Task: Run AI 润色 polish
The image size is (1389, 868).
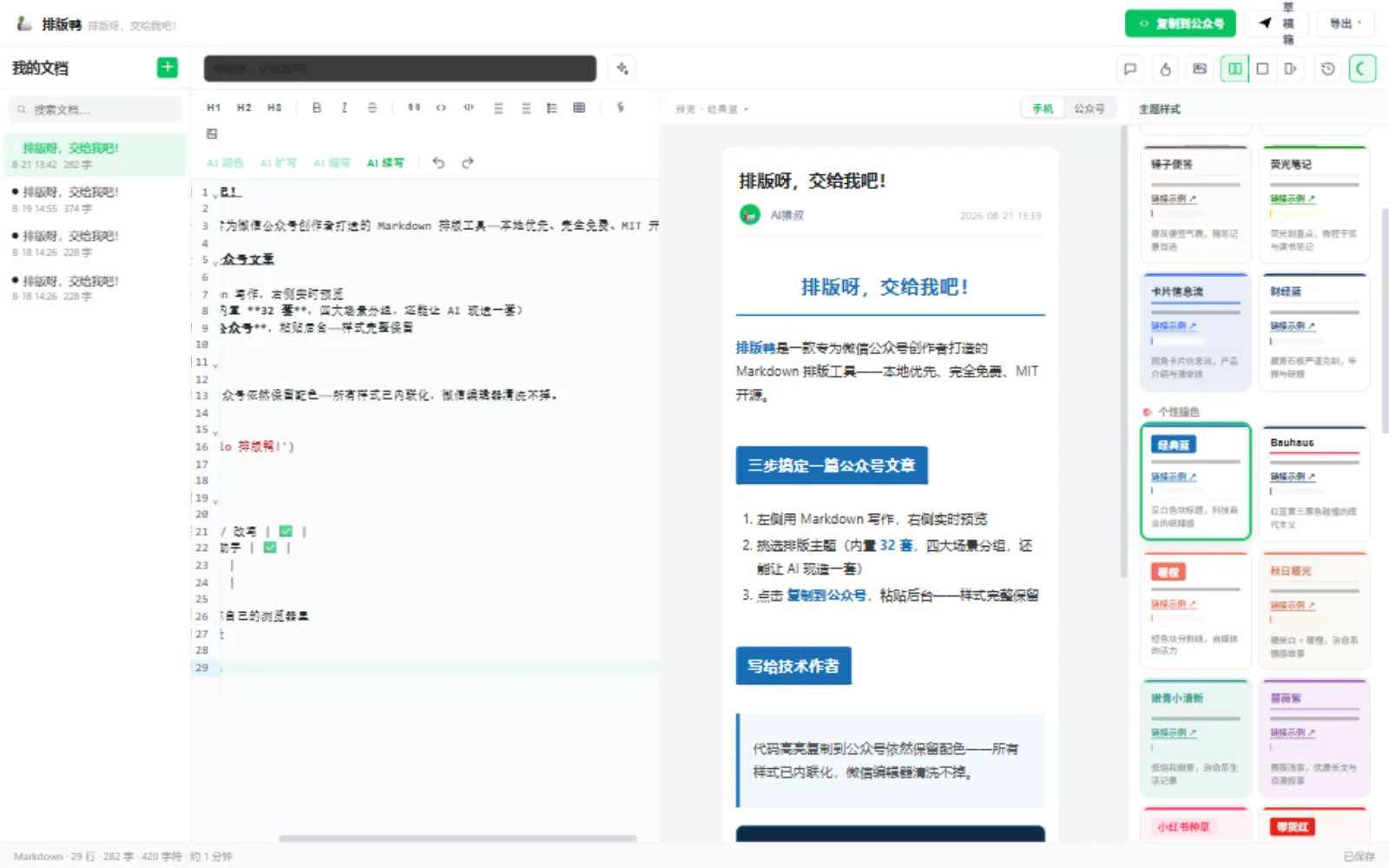Action: point(225,163)
